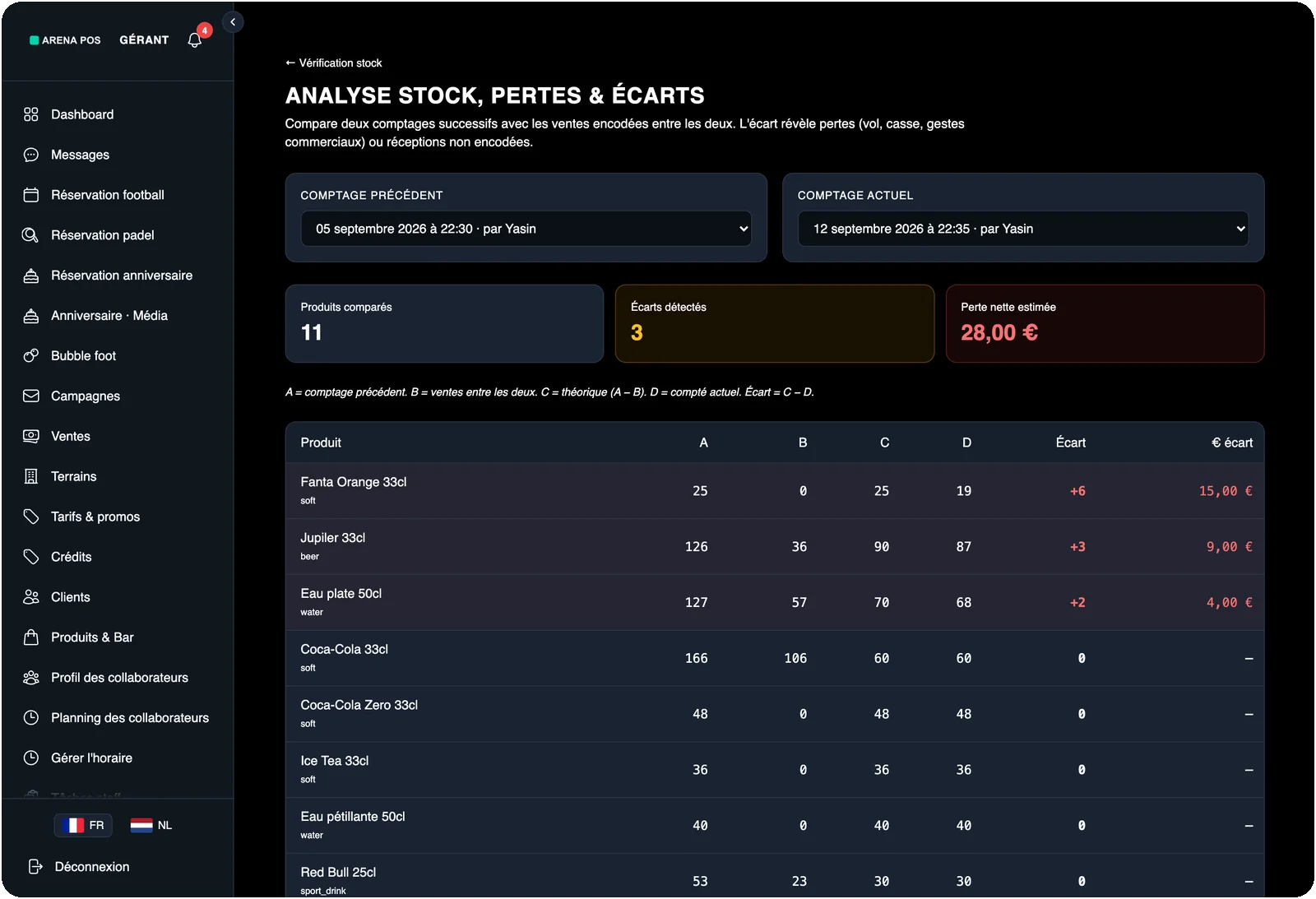The image size is (1316, 899).
Task: Click the € écart column header
Action: click(x=1232, y=443)
